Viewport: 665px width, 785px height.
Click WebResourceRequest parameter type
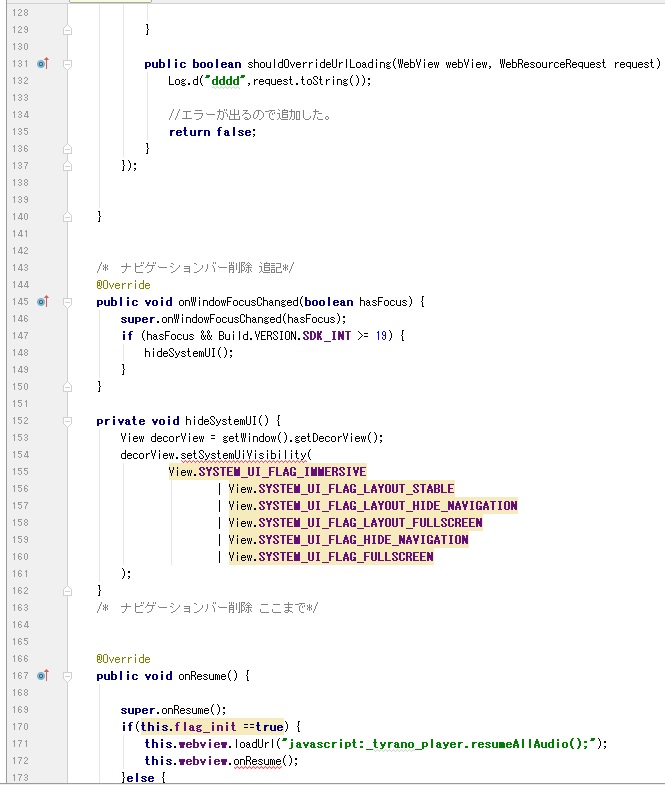click(553, 64)
